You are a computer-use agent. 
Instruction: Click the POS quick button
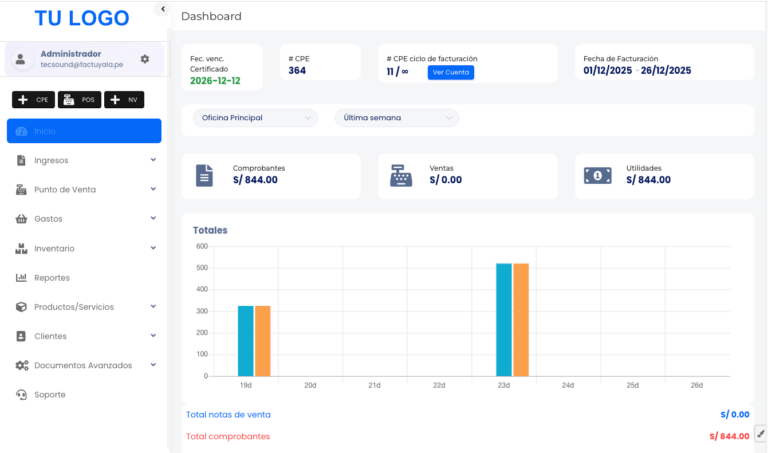pos(80,100)
